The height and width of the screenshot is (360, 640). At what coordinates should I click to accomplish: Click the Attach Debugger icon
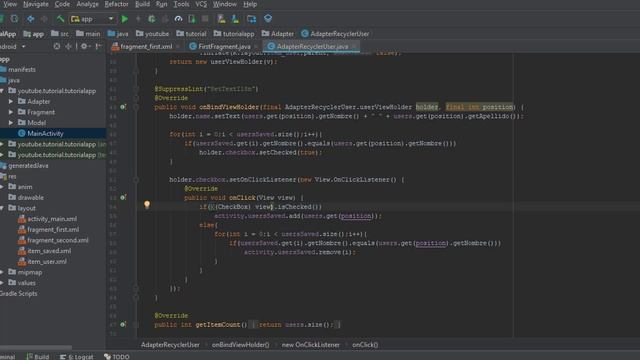(192, 19)
